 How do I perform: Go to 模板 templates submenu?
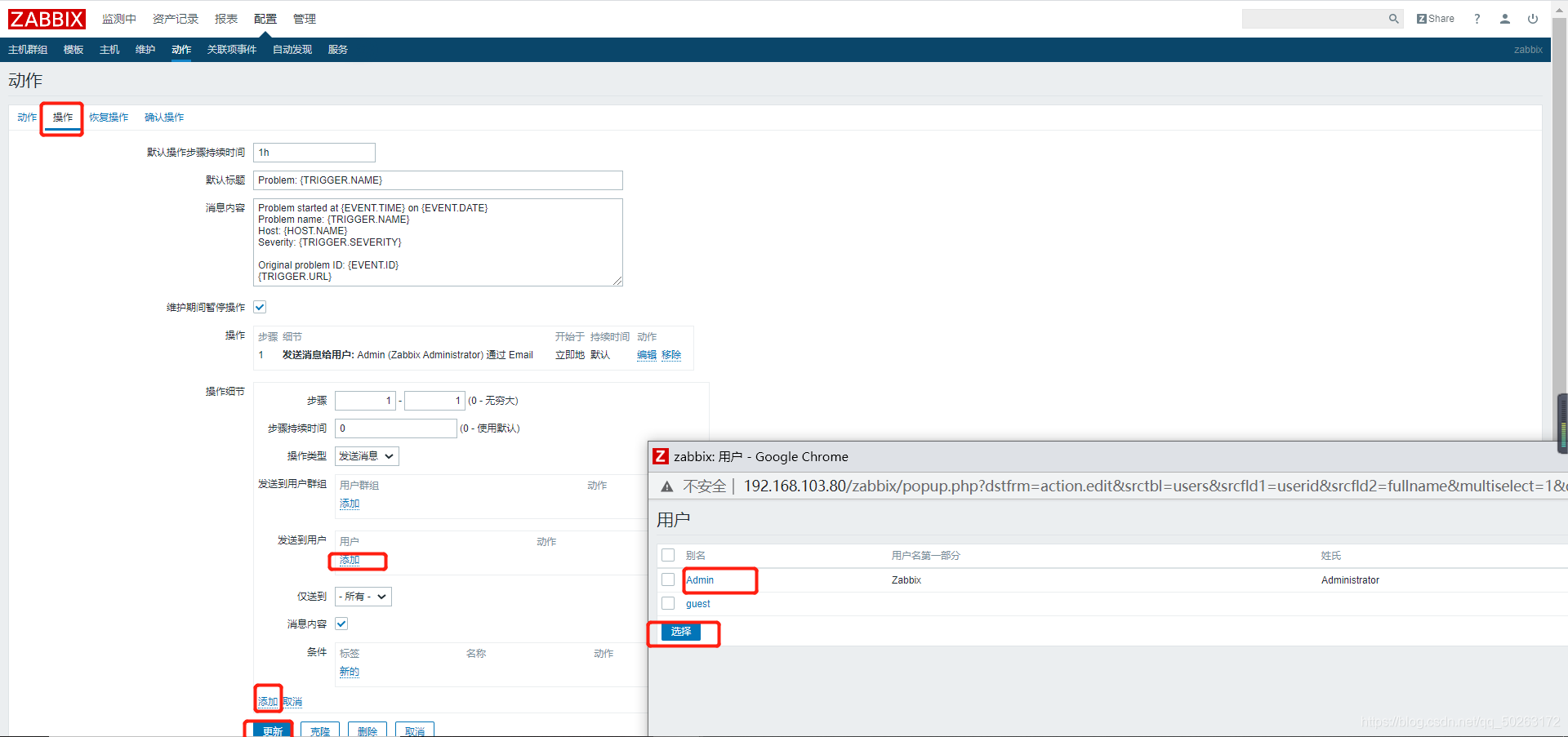point(73,50)
